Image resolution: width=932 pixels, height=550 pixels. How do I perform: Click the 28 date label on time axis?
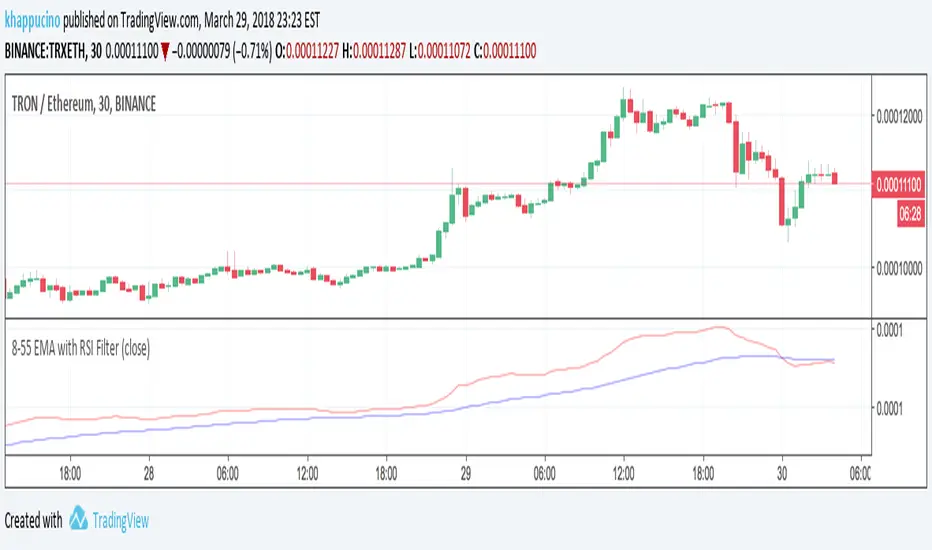coord(149,473)
